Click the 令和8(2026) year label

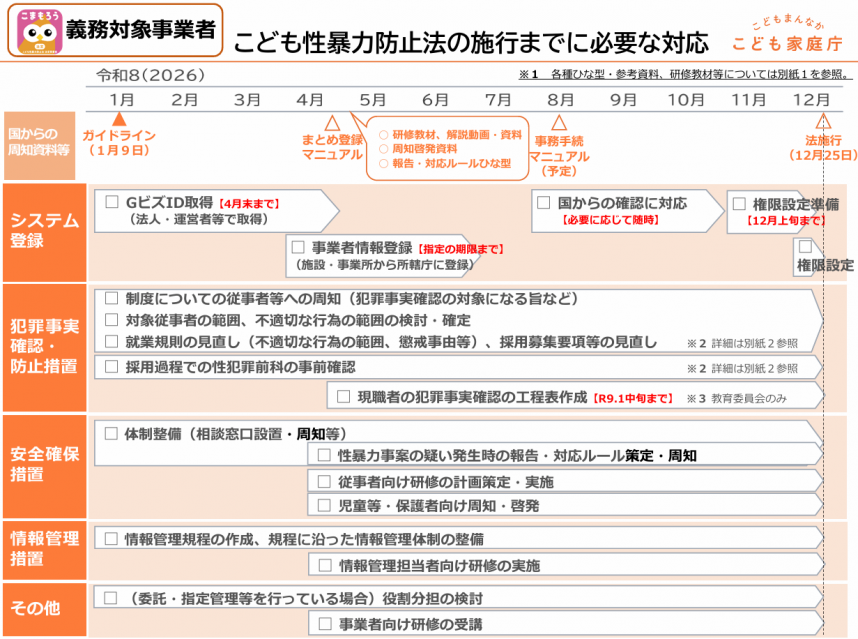pyautogui.click(x=150, y=75)
